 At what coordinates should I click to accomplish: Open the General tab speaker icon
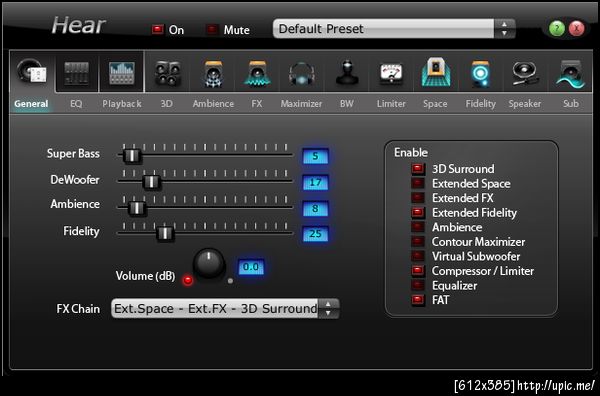32,72
